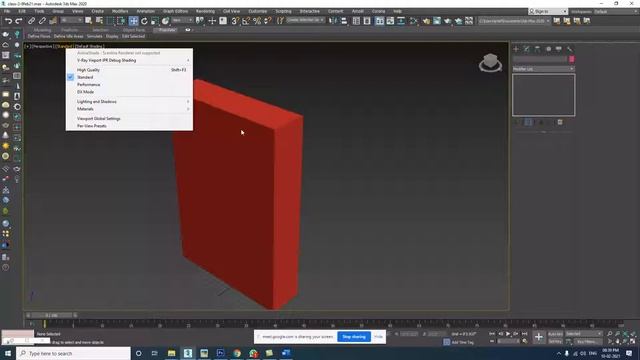The width and height of the screenshot is (640, 360).
Task: Toggle the eye visibility icon in ribbon
Action: [187, 30]
